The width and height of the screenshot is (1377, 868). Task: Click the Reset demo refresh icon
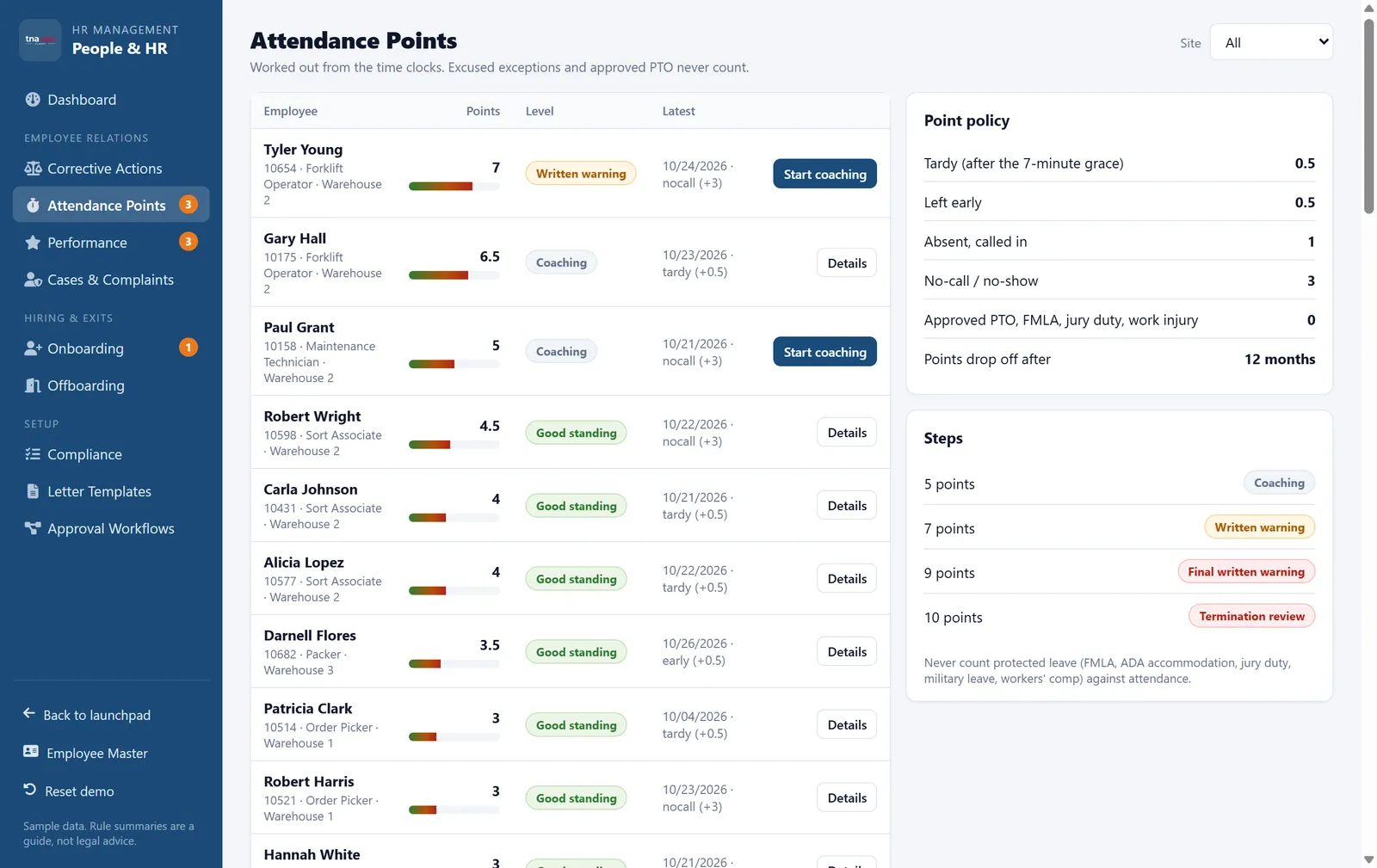pos(30,789)
